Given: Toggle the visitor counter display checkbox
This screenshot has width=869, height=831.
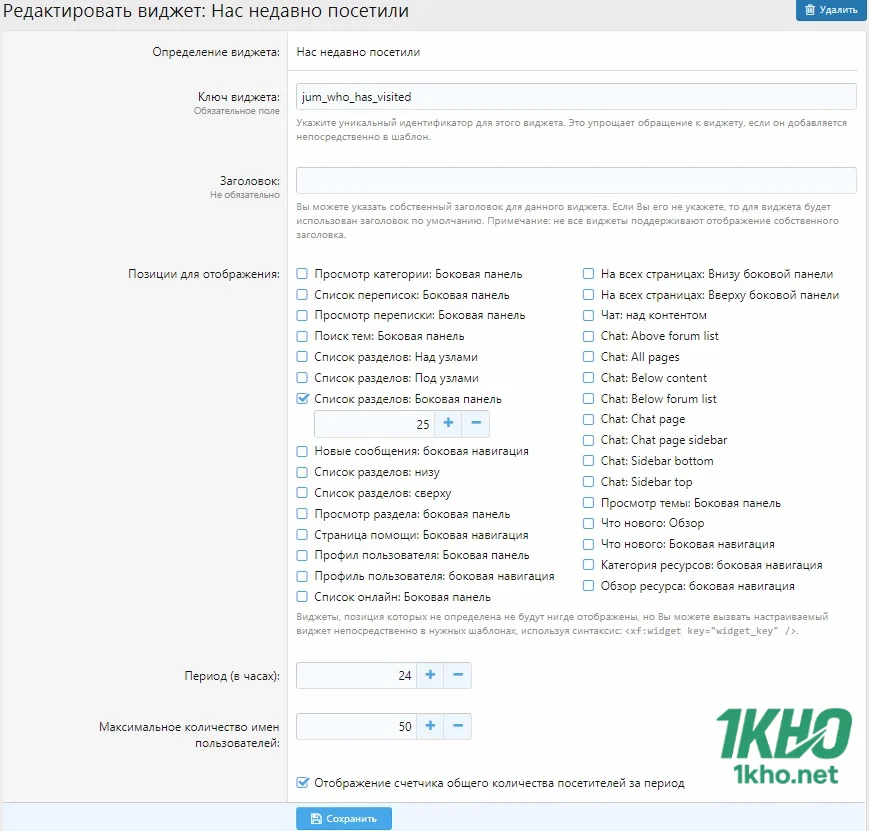Looking at the screenshot, I should point(302,783).
